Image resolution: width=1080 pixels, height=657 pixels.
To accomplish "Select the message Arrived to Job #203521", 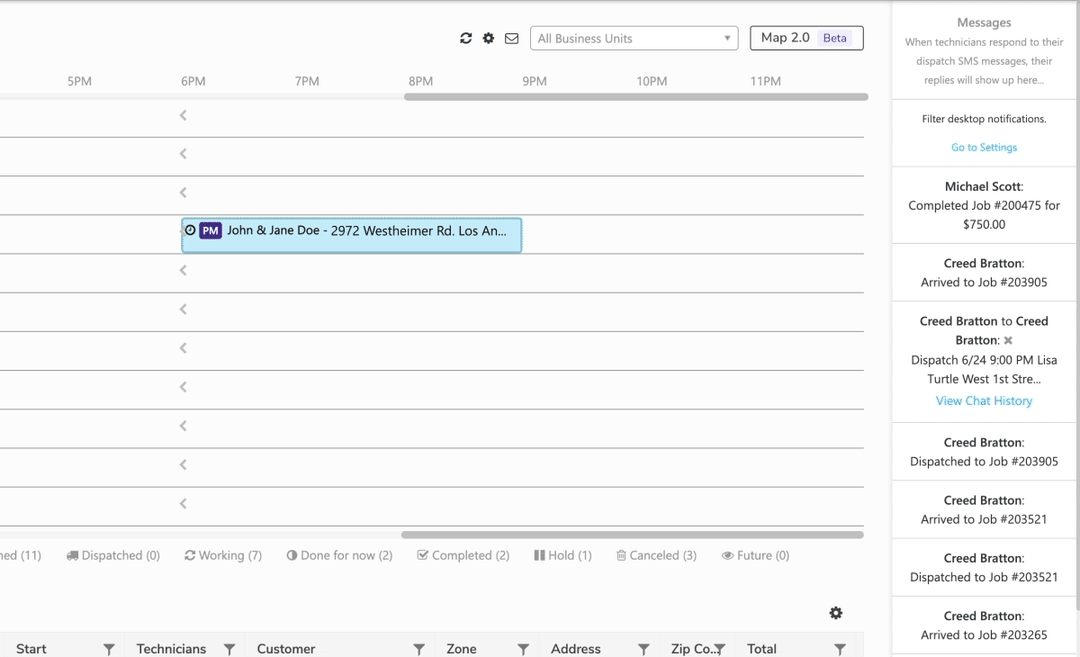I will point(984,510).
